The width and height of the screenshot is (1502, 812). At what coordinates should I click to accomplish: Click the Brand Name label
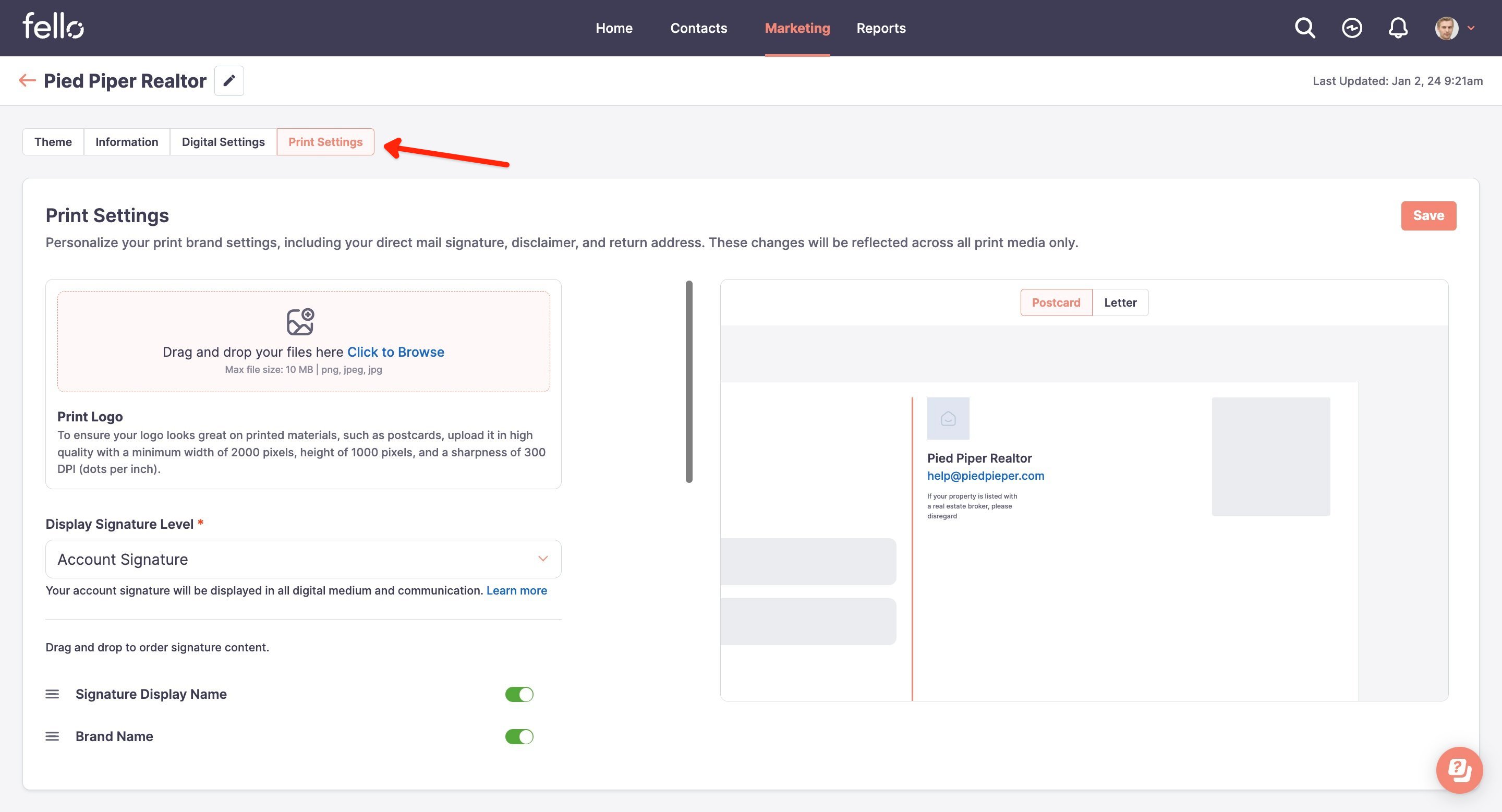click(114, 737)
